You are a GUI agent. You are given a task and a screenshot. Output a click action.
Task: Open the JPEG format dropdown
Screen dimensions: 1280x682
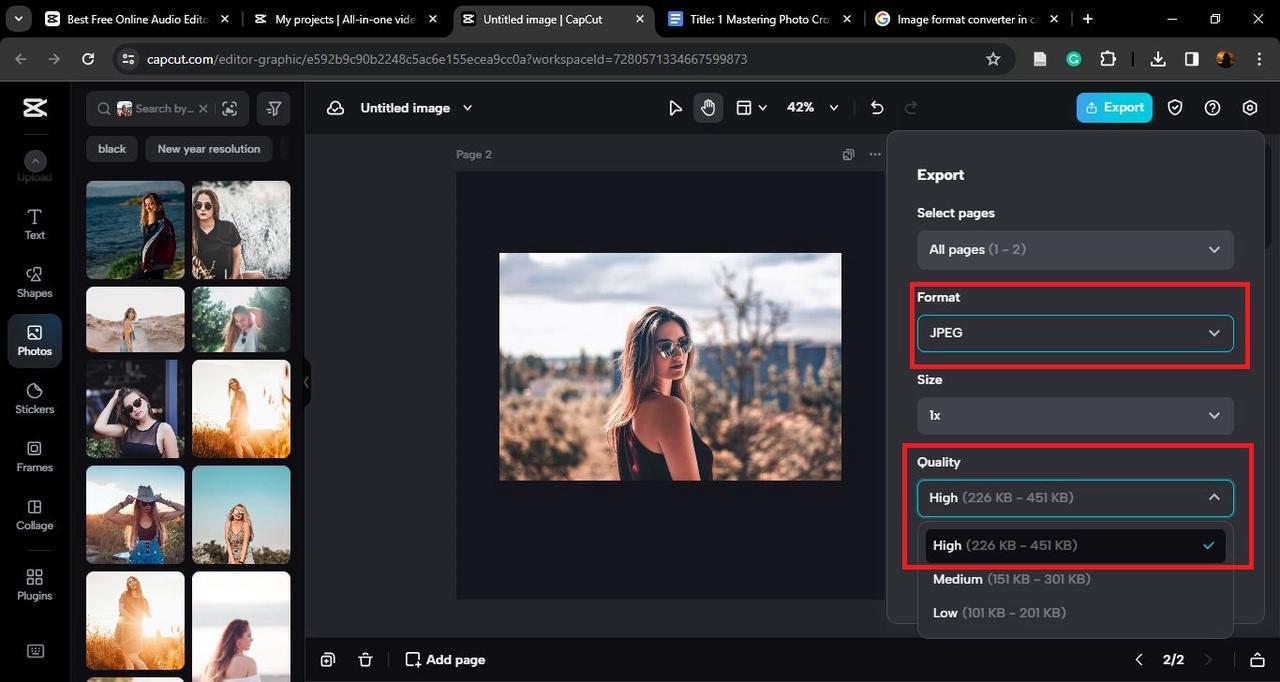[1075, 333]
